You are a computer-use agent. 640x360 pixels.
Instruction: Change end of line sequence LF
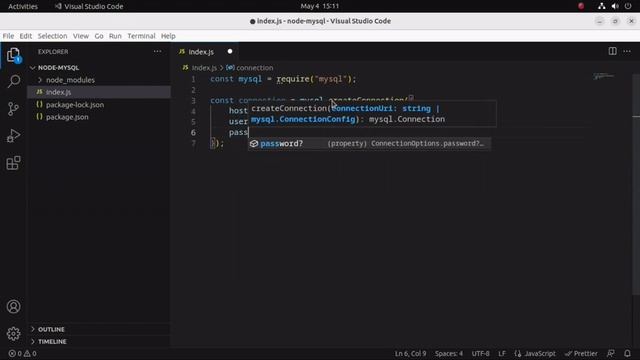(x=502, y=353)
